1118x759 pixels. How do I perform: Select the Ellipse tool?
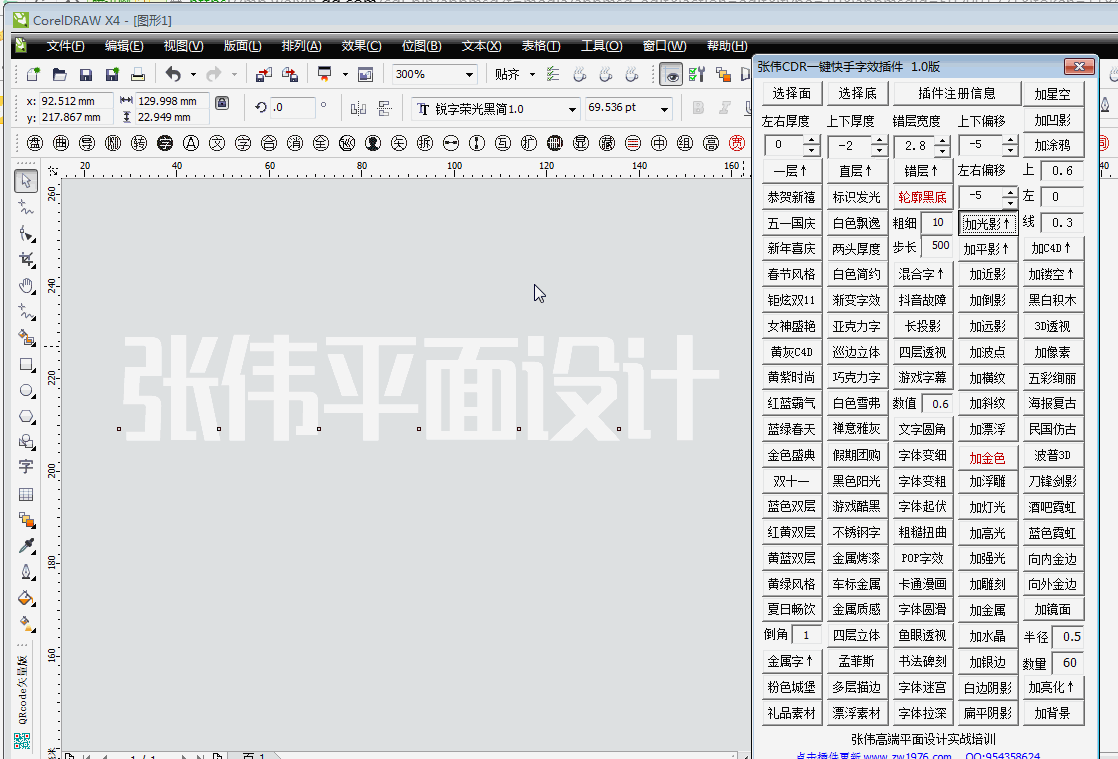(x=26, y=391)
